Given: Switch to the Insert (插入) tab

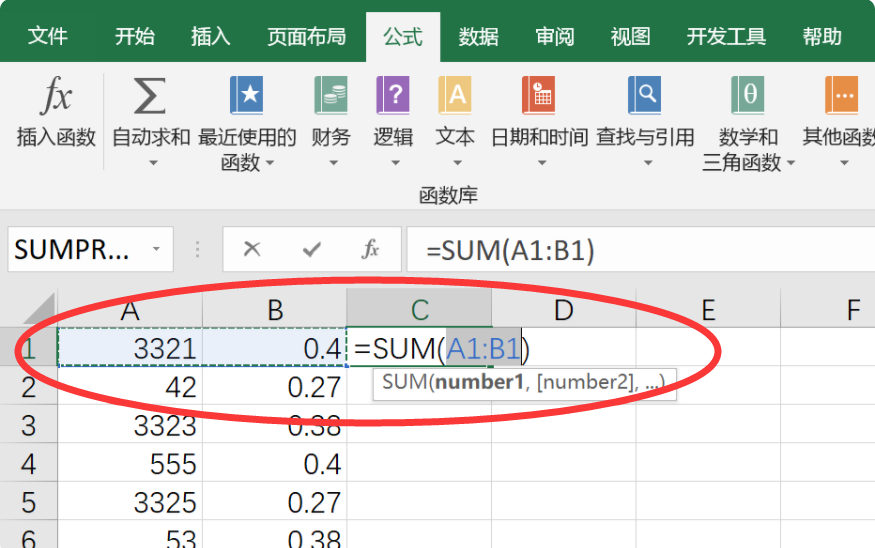Looking at the screenshot, I should [x=210, y=36].
